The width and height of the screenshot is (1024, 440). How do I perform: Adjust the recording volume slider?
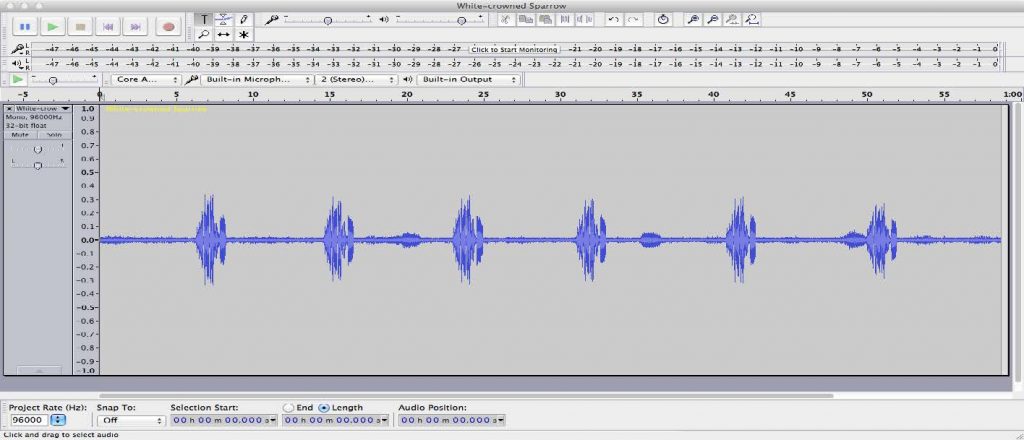click(x=327, y=20)
